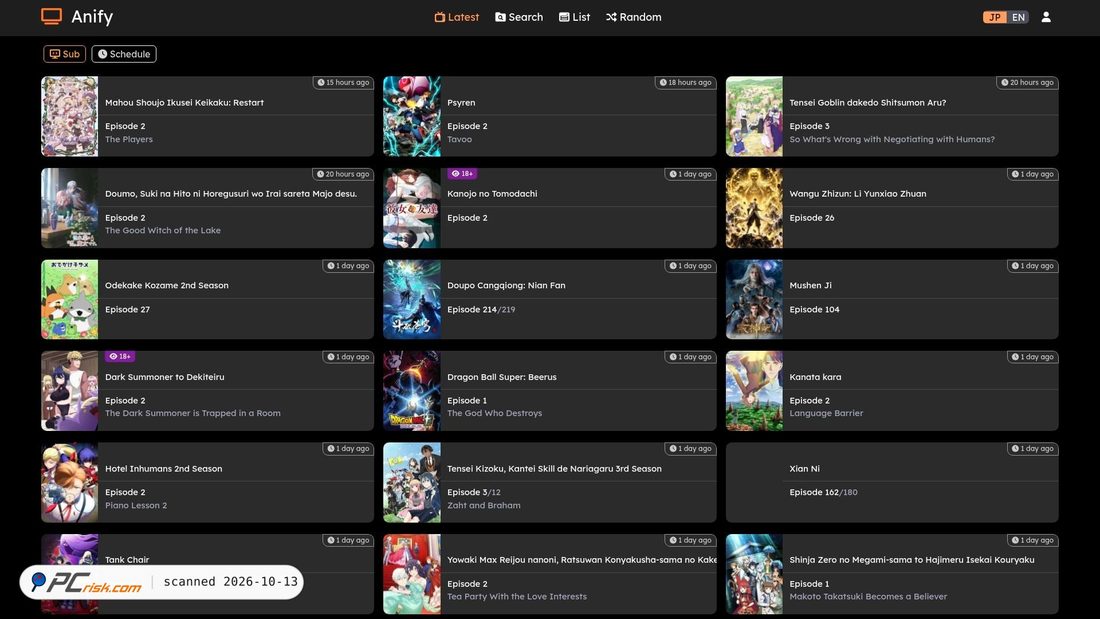Select the Kanata kara cover thumbnail
This screenshot has height=619, width=1100.
click(x=754, y=391)
